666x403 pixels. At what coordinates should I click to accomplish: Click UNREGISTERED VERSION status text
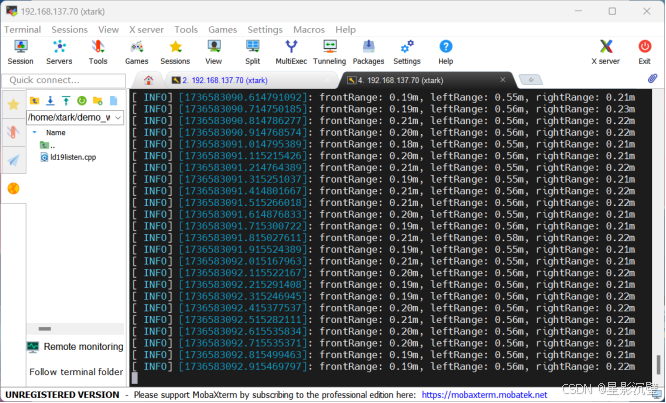(x=62, y=395)
